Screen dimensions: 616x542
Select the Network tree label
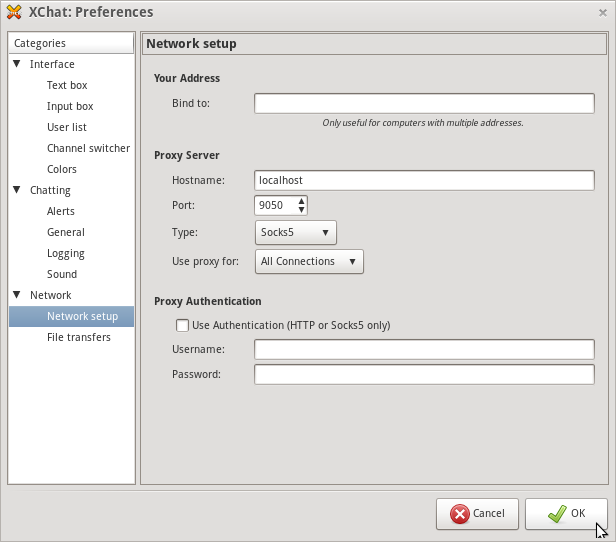click(51, 295)
